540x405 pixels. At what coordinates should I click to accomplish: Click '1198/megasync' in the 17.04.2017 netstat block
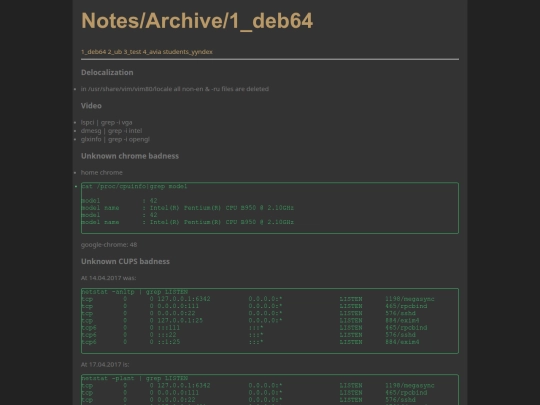click(x=410, y=386)
